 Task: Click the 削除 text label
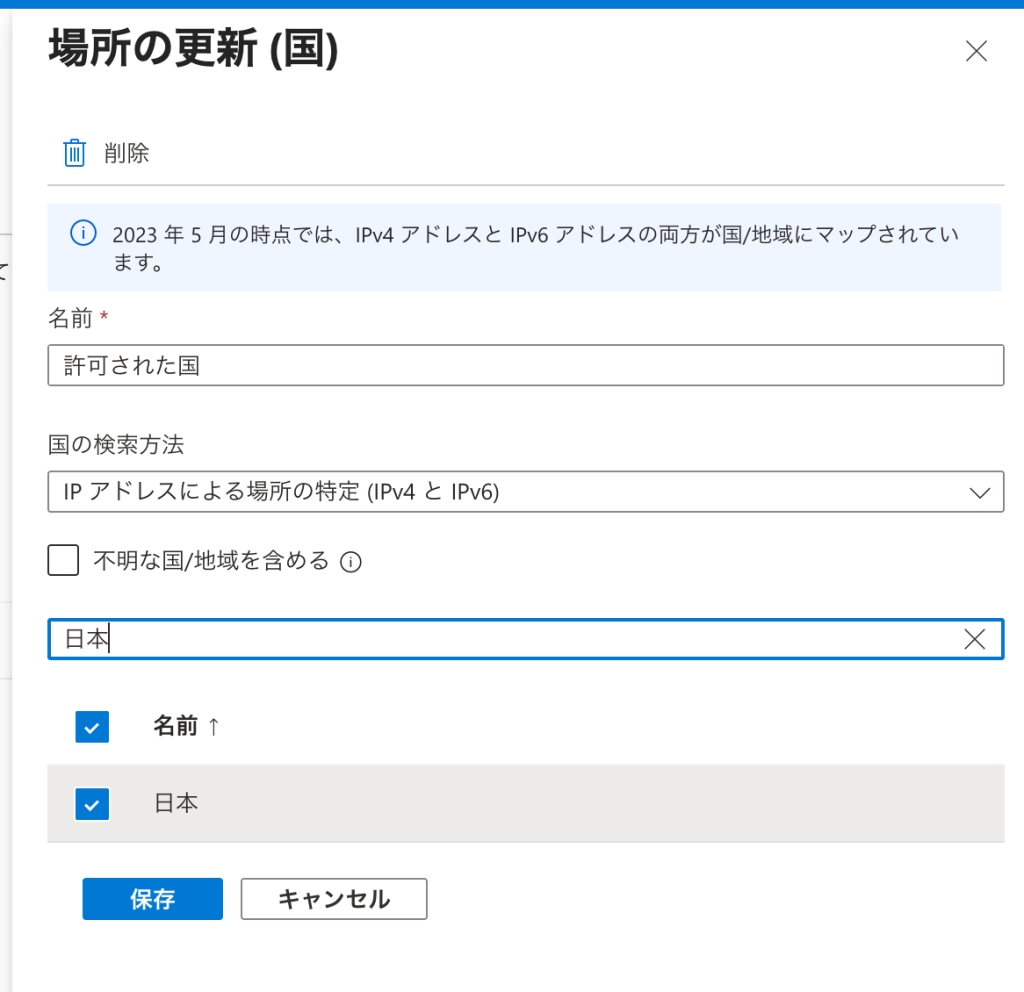pos(127,153)
